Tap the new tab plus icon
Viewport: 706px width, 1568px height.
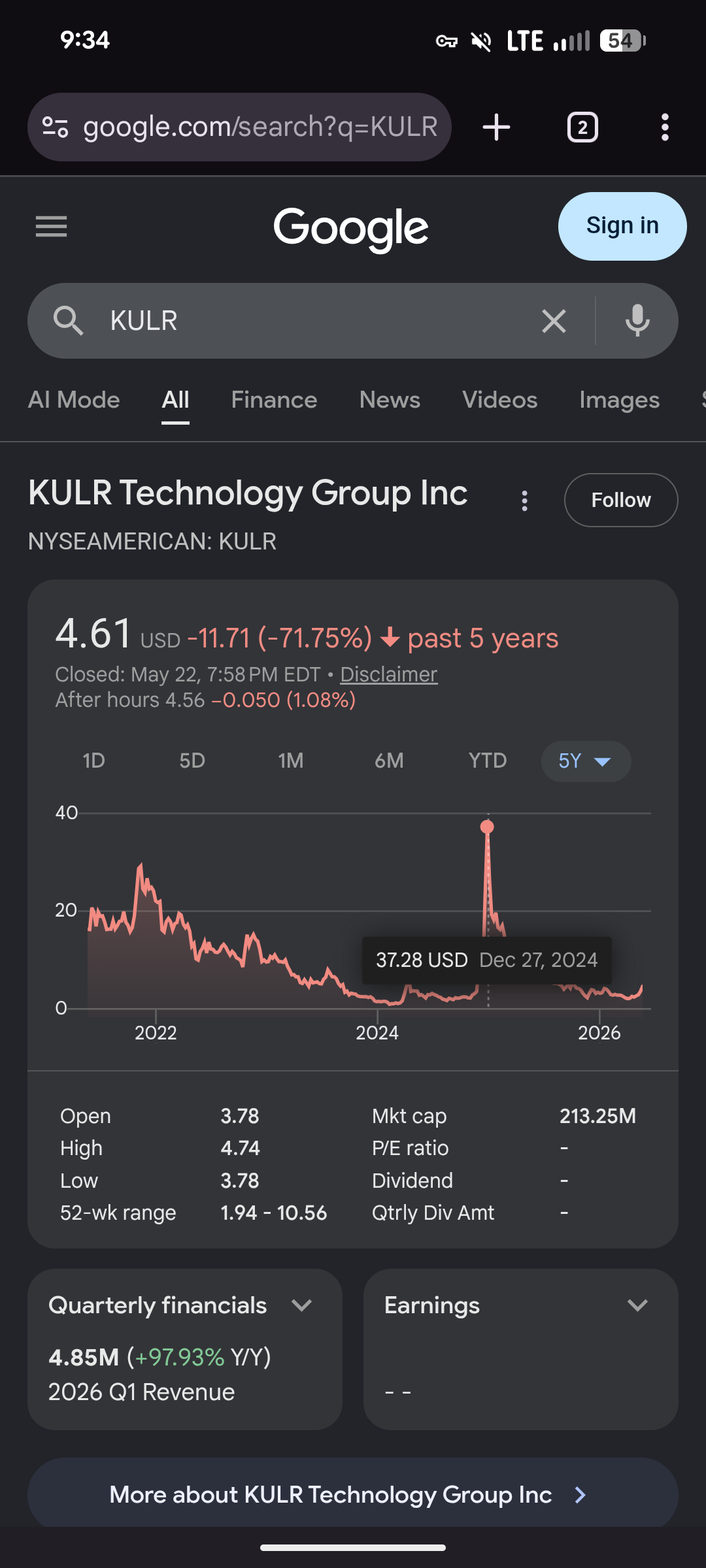point(496,127)
